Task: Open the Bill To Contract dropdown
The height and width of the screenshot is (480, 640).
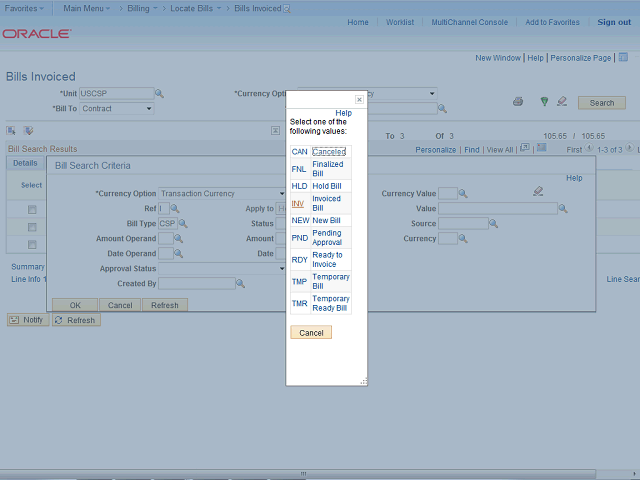Action: 116,109
